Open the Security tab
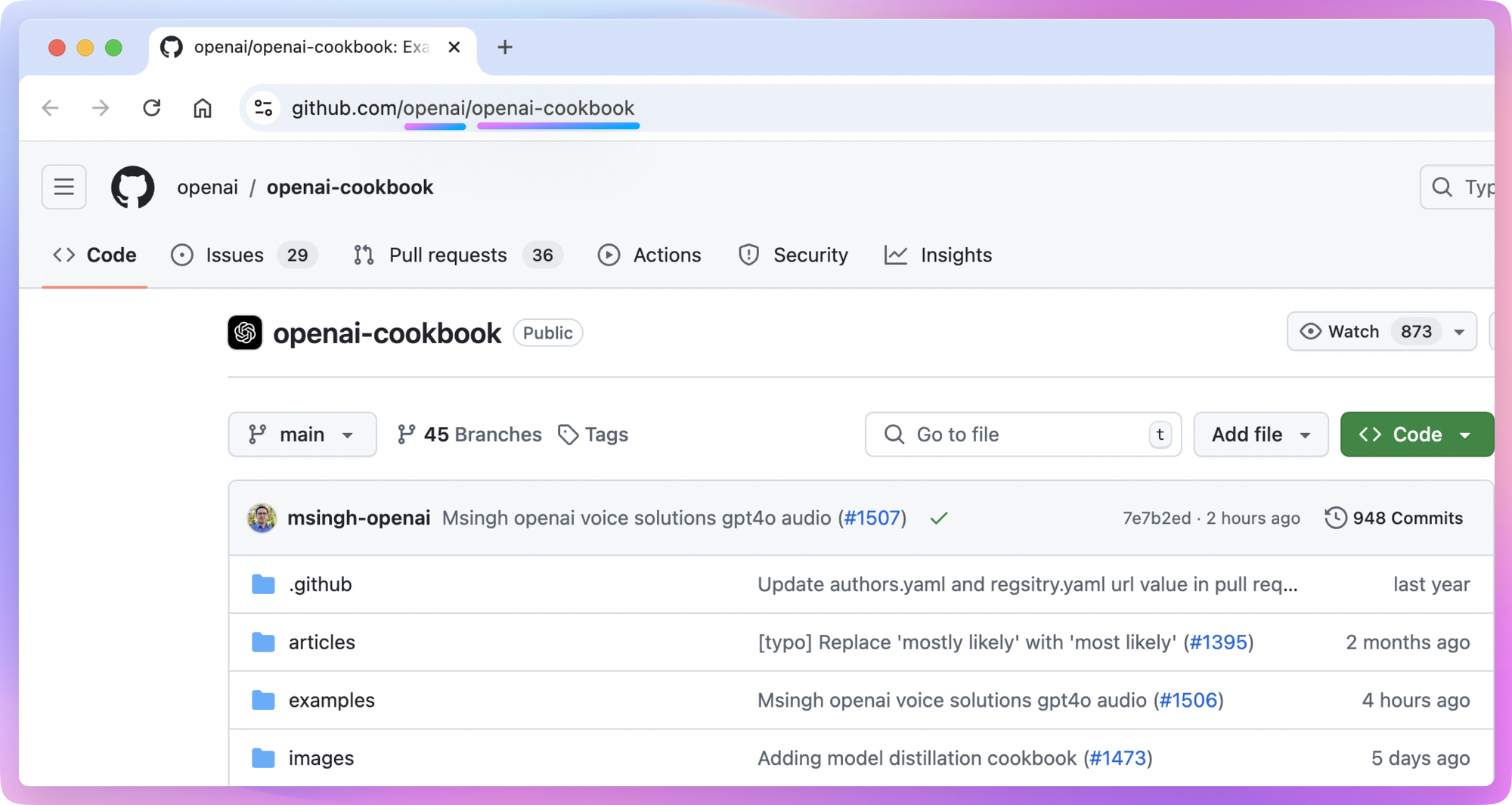This screenshot has width=1512, height=805. pyautogui.click(x=793, y=255)
